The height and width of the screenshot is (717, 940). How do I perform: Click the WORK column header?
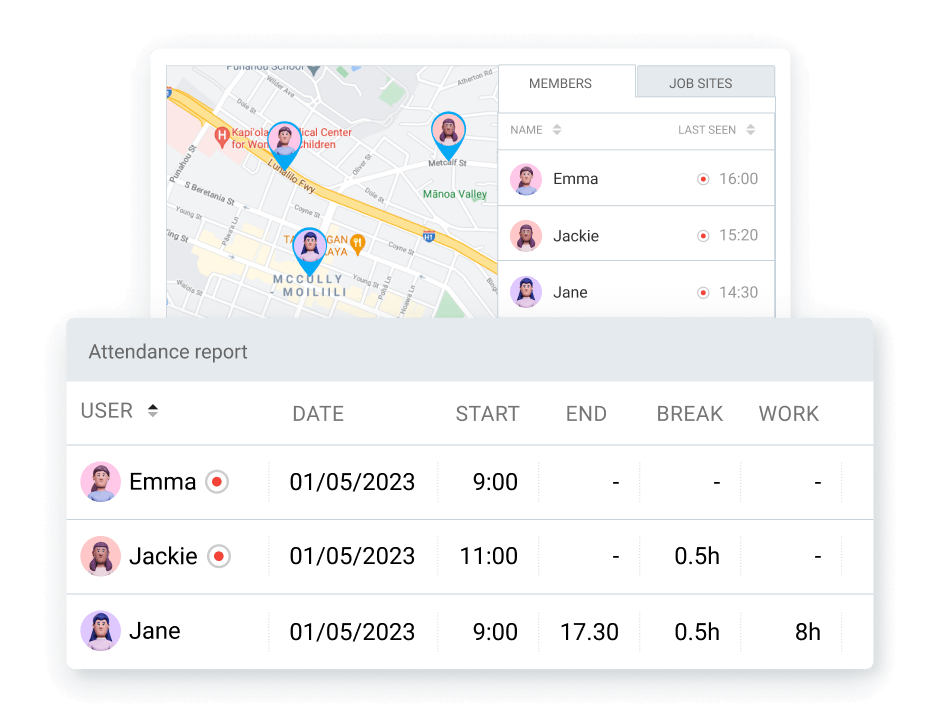click(x=789, y=414)
